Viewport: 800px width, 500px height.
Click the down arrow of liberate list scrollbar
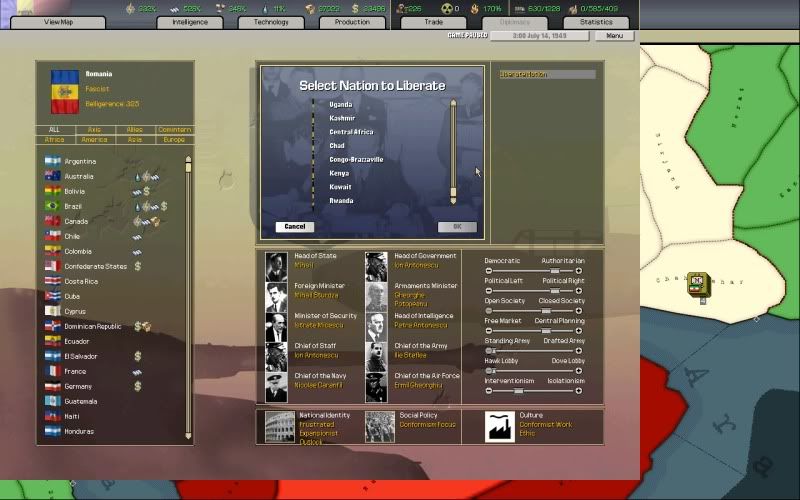click(x=453, y=201)
